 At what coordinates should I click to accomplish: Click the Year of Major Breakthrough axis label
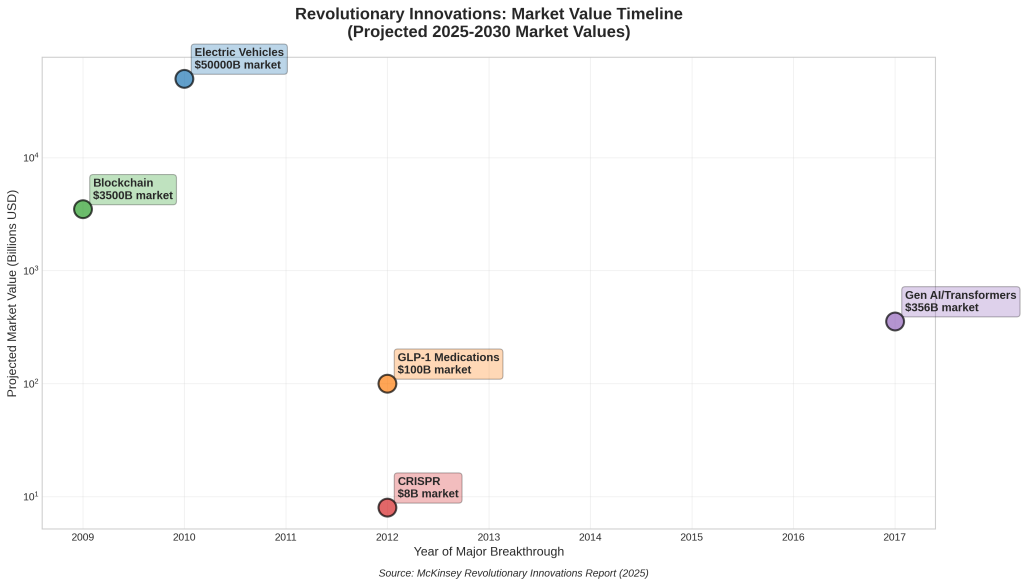click(x=489, y=552)
